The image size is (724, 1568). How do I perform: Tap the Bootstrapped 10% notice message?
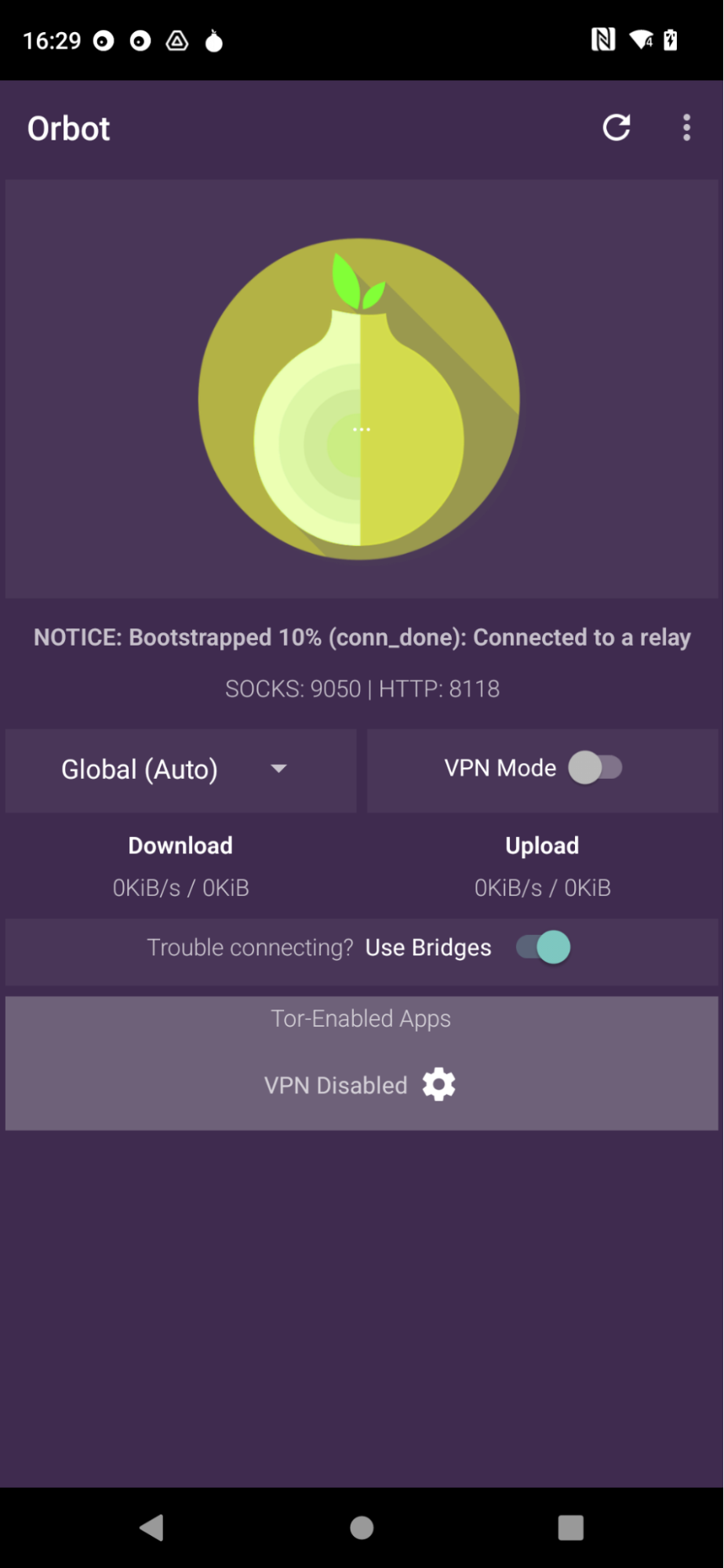click(362, 638)
